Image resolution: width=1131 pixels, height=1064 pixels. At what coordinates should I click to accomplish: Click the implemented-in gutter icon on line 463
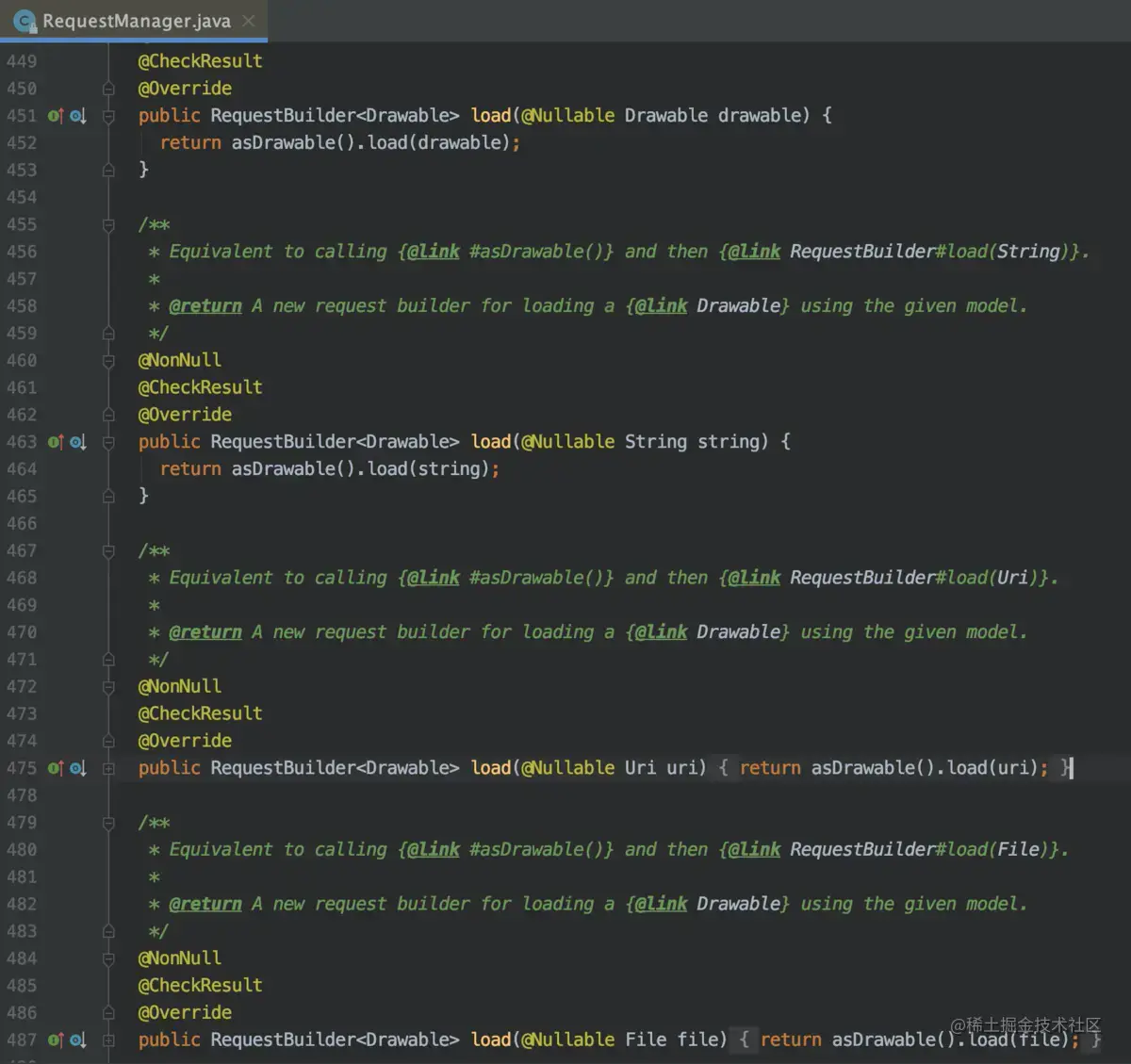tap(78, 442)
